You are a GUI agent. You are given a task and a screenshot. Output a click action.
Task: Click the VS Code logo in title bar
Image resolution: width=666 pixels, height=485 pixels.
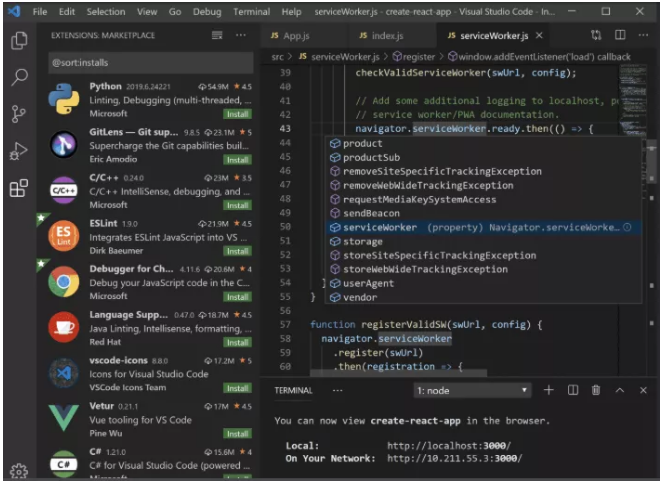14,11
